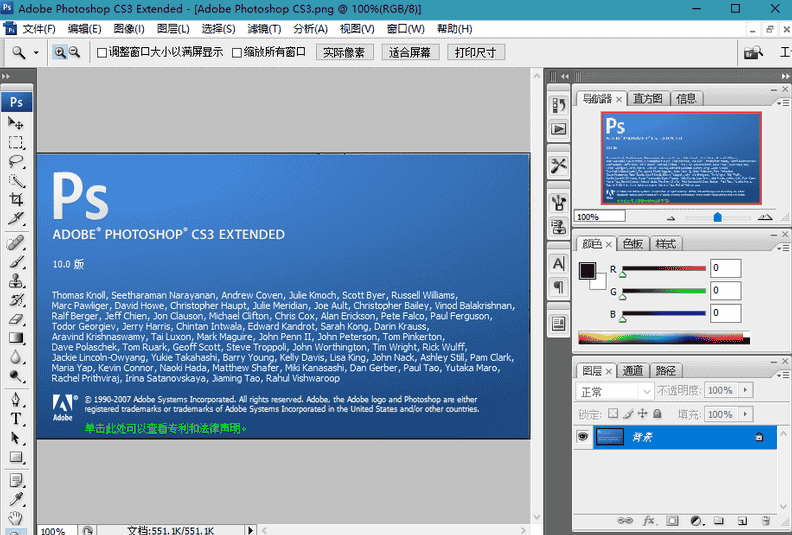
Task: Enable 缩放所有窗口 checkbox
Action: click(x=237, y=52)
